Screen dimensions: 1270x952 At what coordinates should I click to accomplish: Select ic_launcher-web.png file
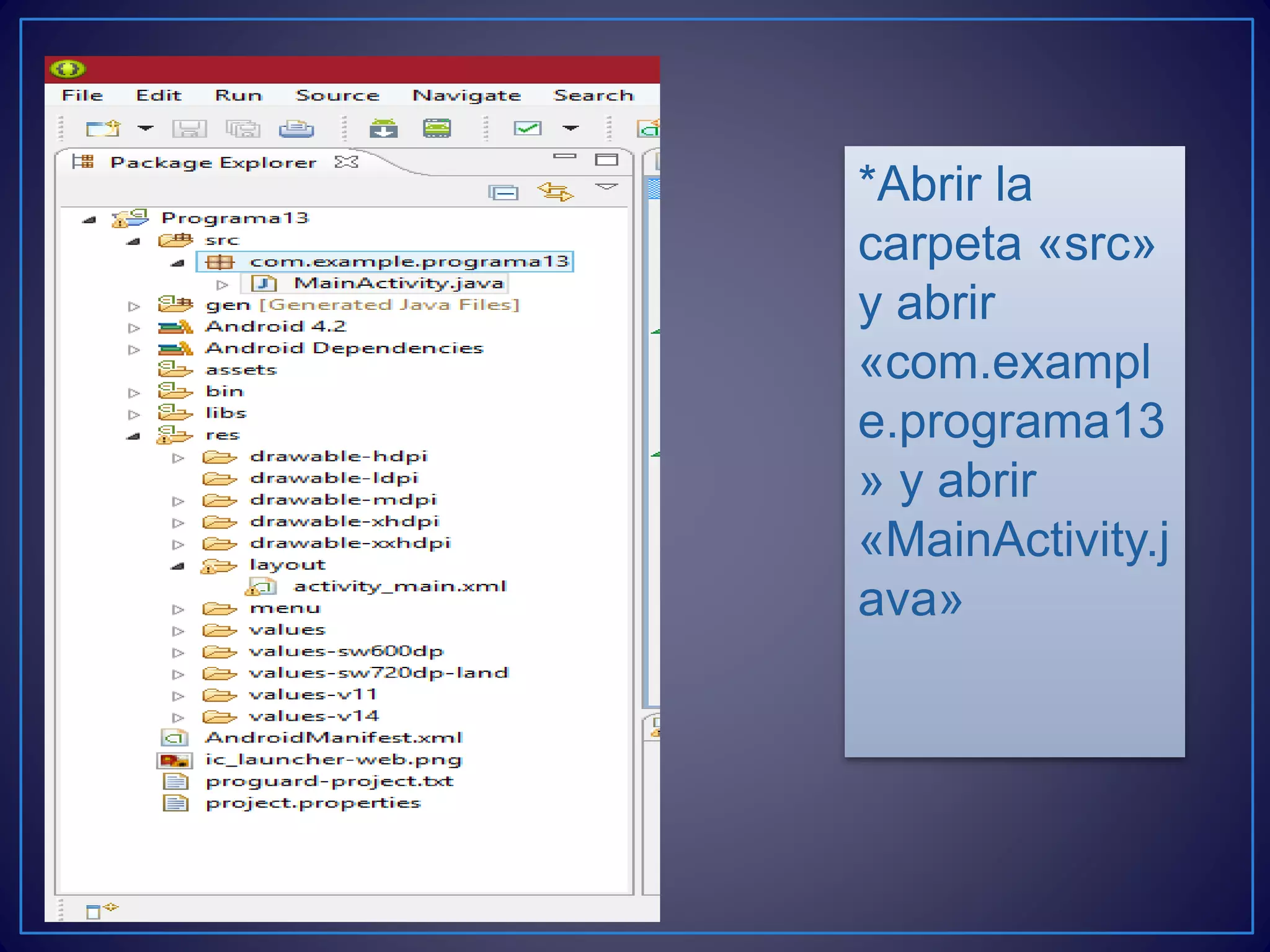coord(334,760)
